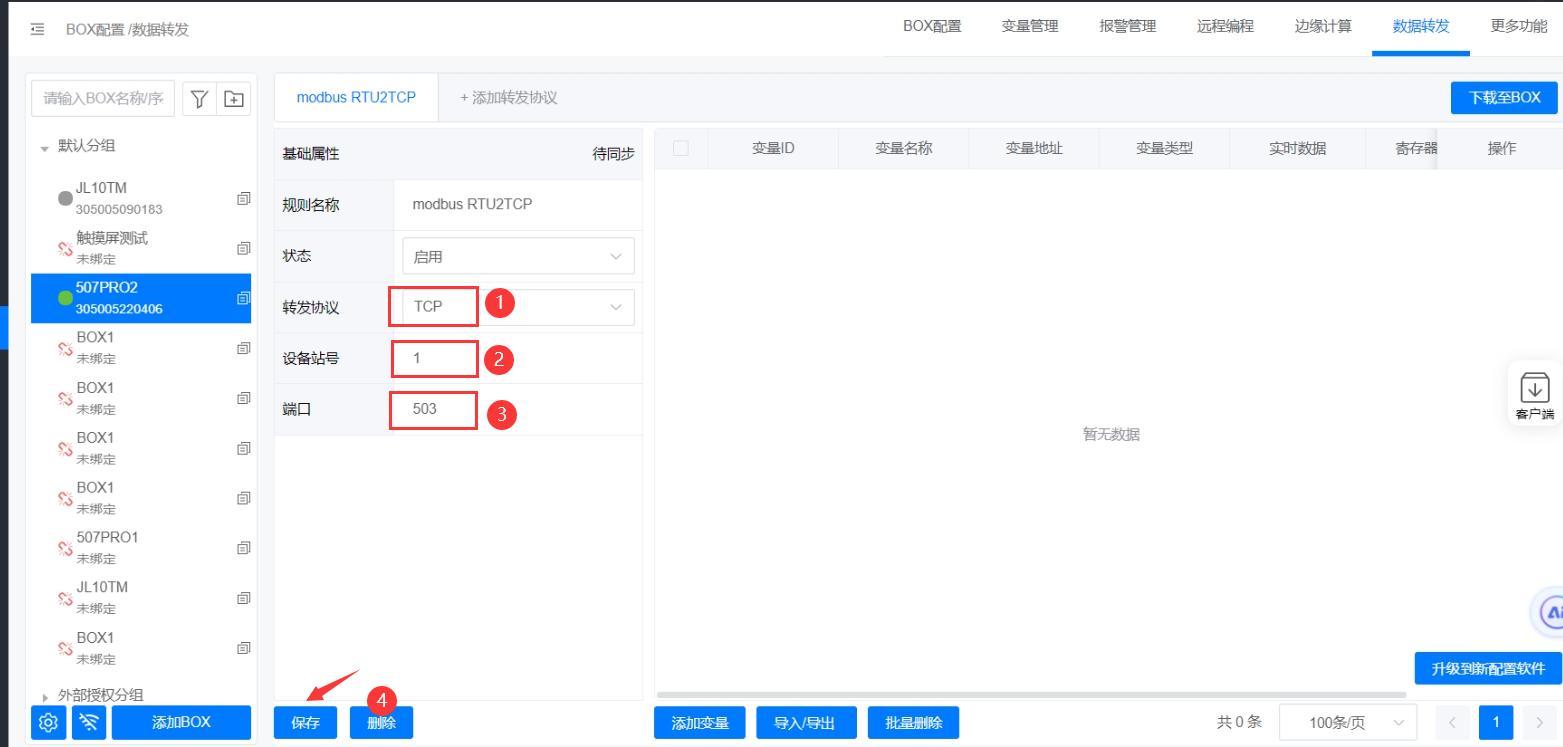This screenshot has width=1563, height=747.
Task: Click the gray status dot of JL10TM
Action: (x=66, y=198)
